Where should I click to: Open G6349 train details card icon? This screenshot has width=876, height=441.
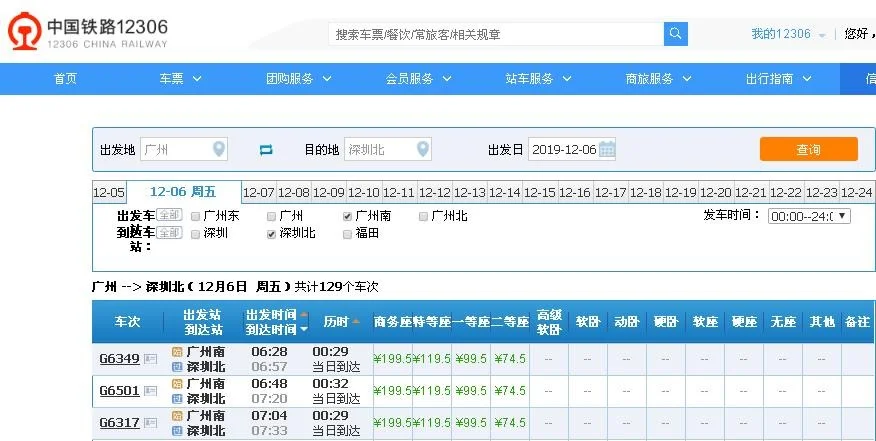[150, 359]
